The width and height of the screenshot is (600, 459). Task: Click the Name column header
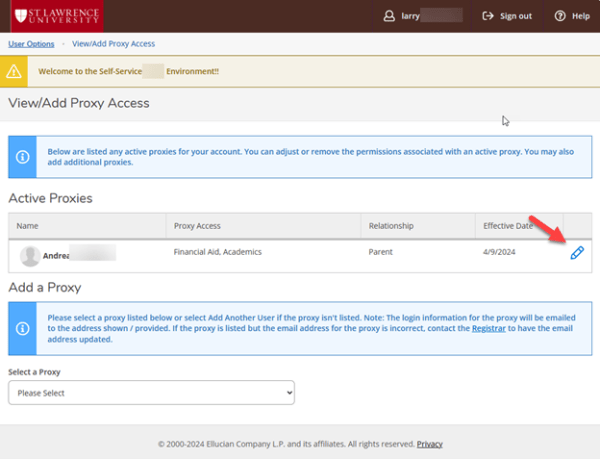(x=27, y=226)
